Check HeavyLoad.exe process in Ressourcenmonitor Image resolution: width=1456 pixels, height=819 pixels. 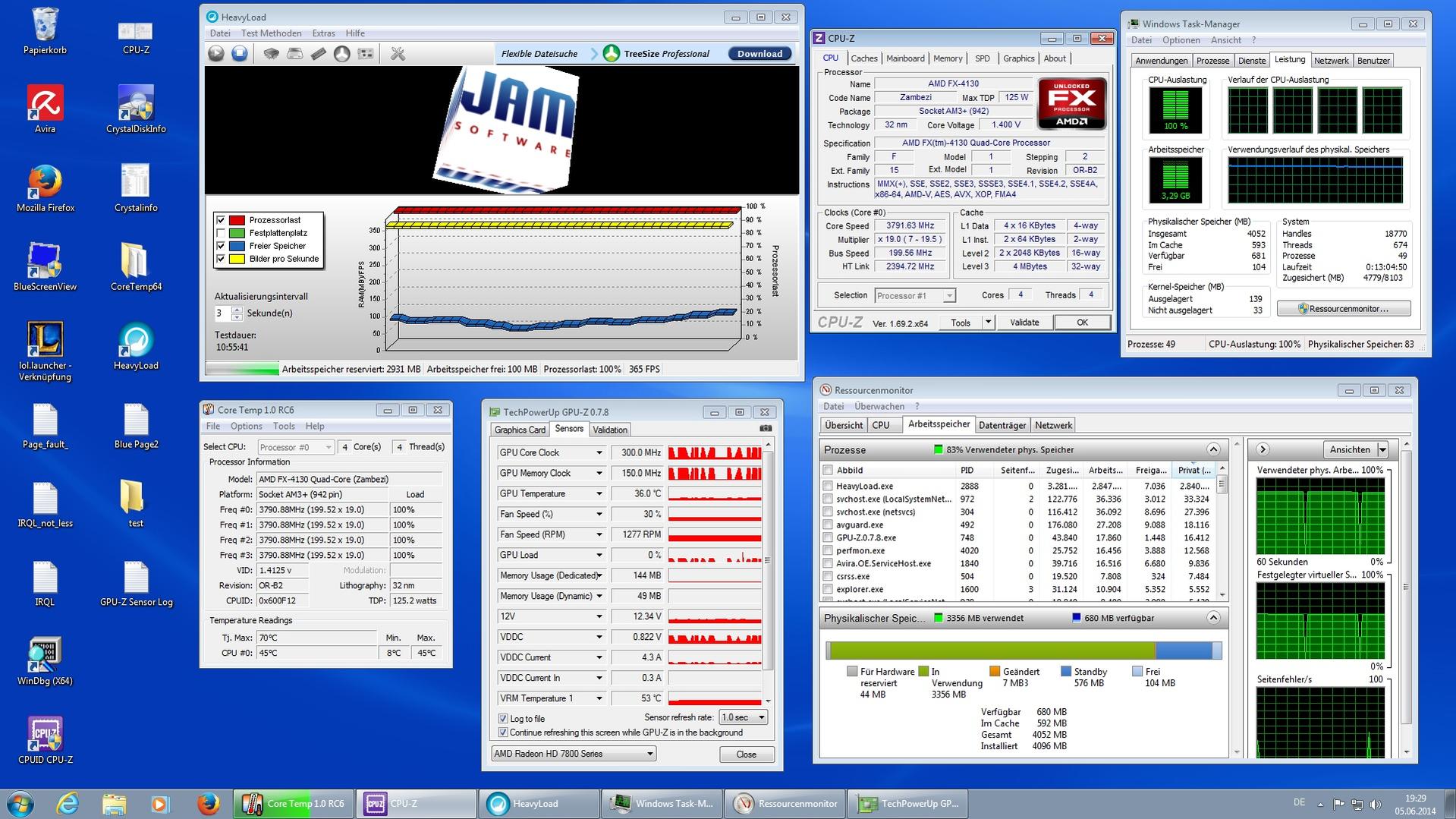pyautogui.click(x=828, y=487)
